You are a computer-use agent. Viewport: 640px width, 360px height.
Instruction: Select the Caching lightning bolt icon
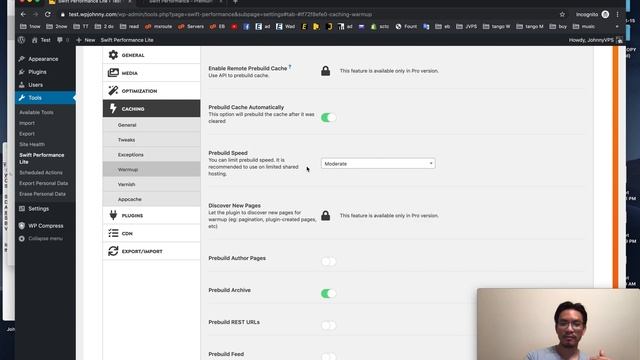click(113, 109)
